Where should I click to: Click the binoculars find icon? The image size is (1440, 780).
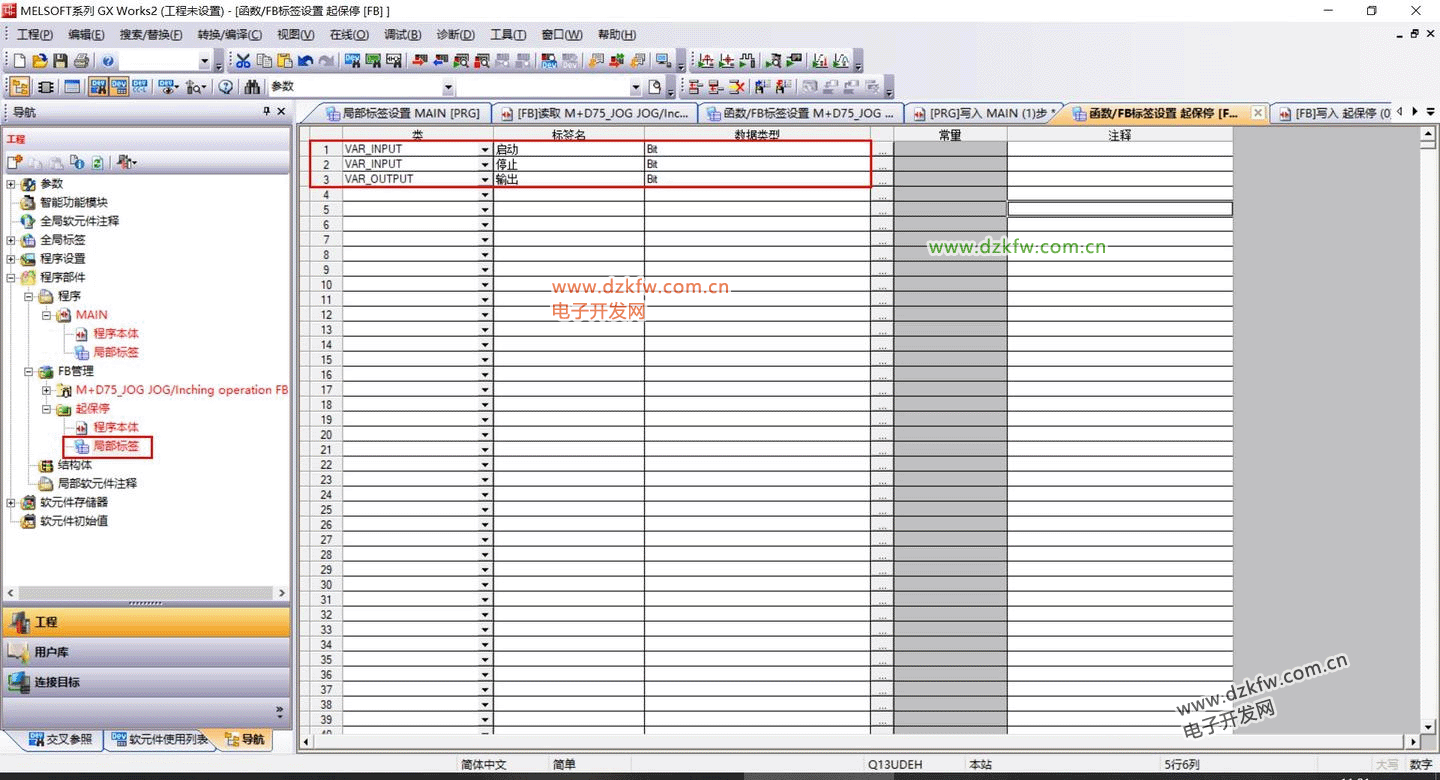click(252, 87)
